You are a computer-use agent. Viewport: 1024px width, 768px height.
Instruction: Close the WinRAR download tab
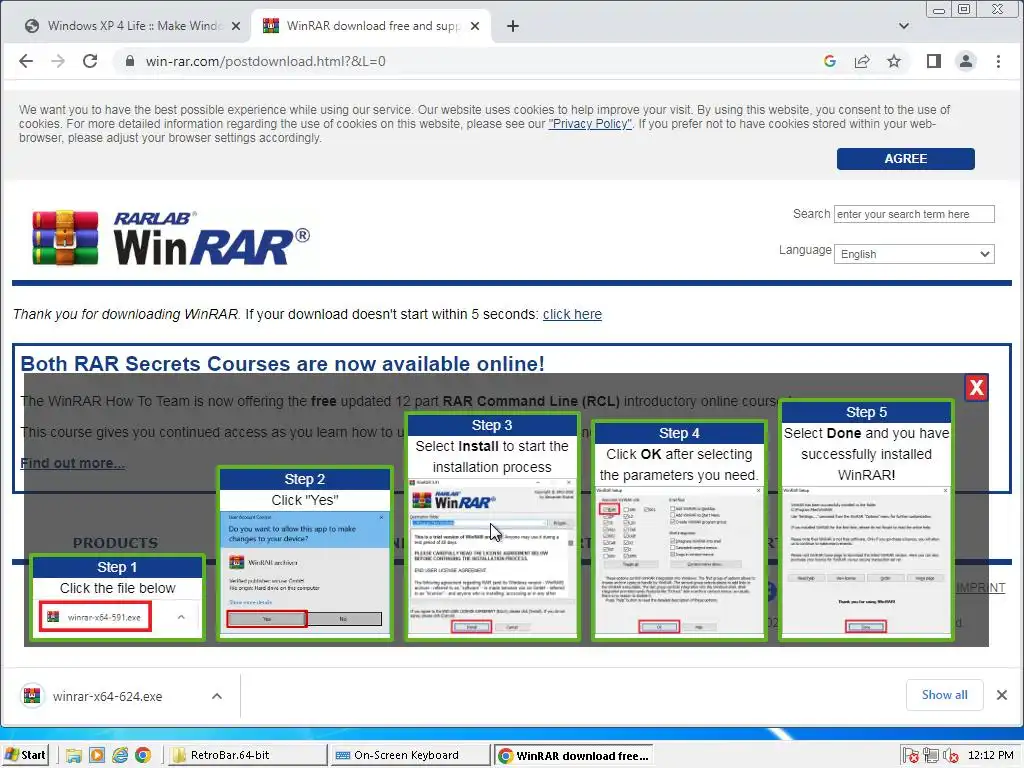(475, 26)
